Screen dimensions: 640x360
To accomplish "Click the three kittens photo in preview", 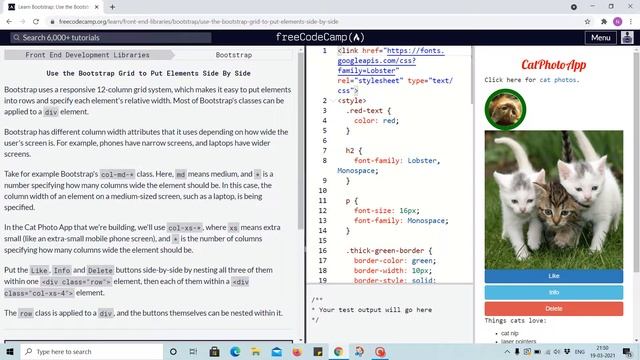I will point(554,200).
